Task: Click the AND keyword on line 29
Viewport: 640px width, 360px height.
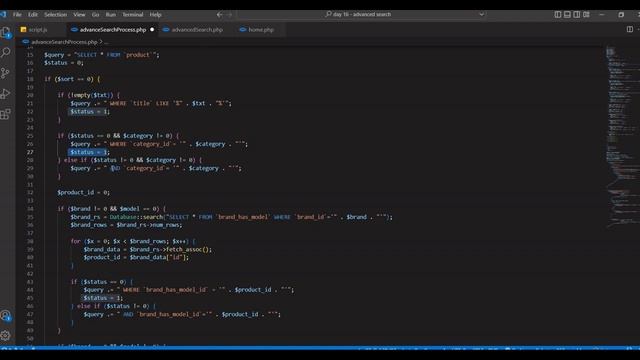Action: pos(116,168)
